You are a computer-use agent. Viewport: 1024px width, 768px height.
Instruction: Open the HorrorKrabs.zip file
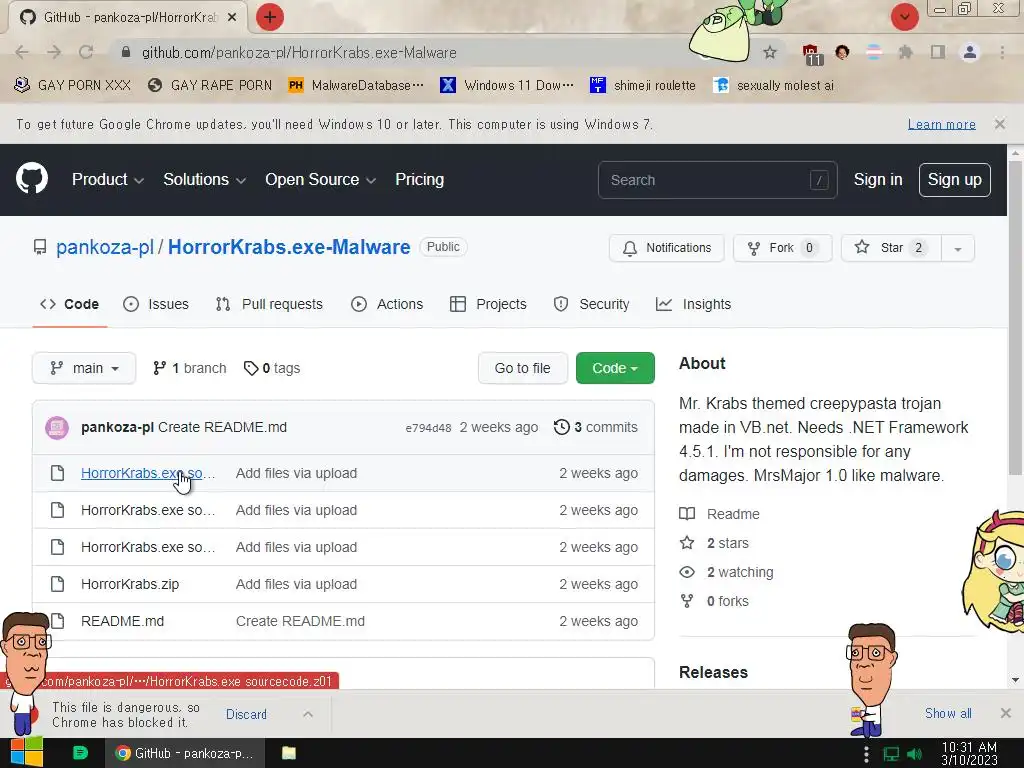(x=130, y=584)
